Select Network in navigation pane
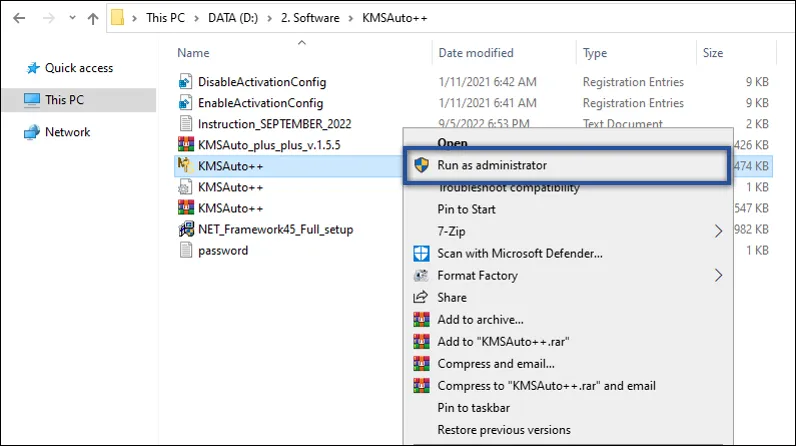The height and width of the screenshot is (446, 796). tap(67, 132)
